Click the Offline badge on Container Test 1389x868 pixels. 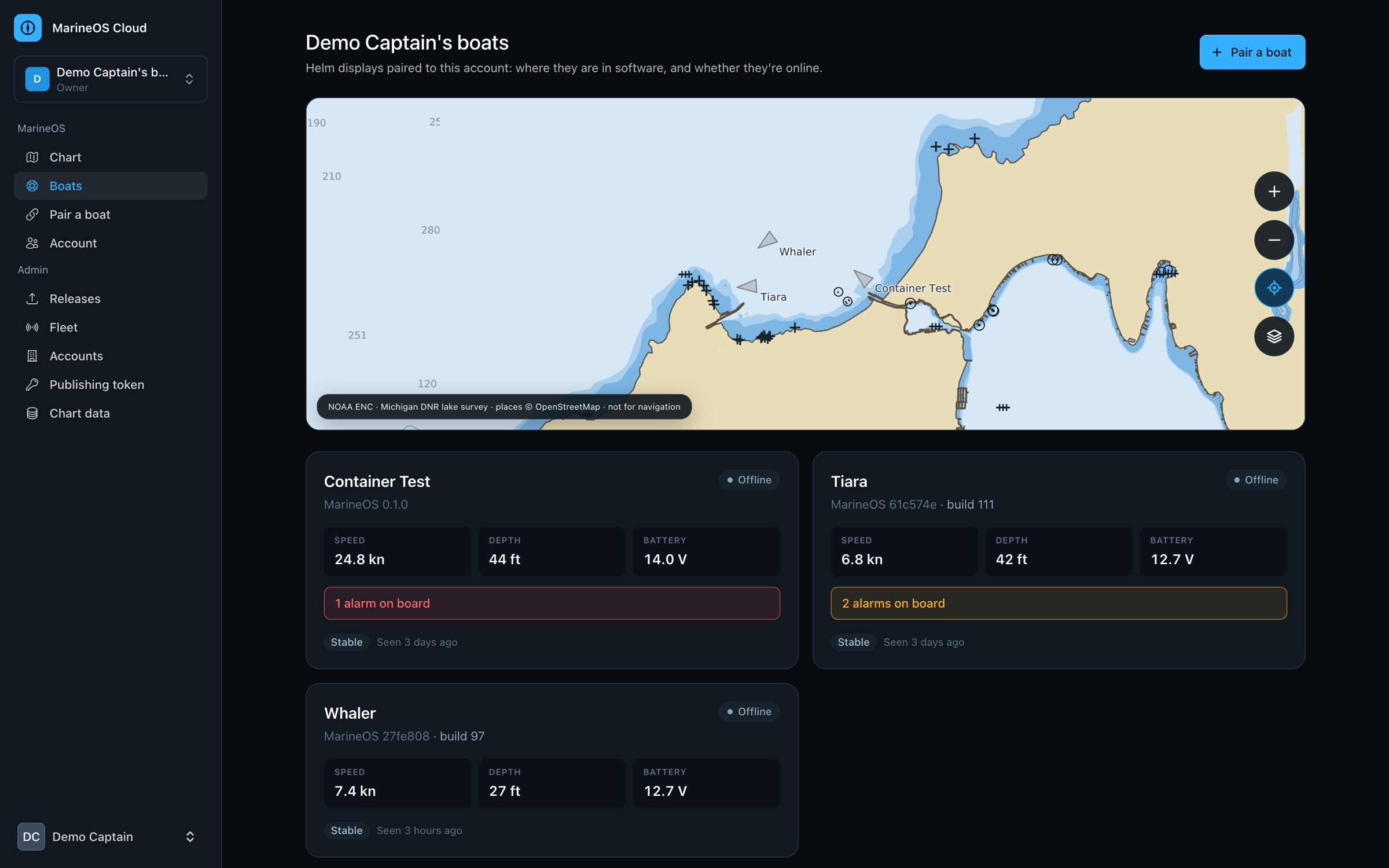point(749,480)
